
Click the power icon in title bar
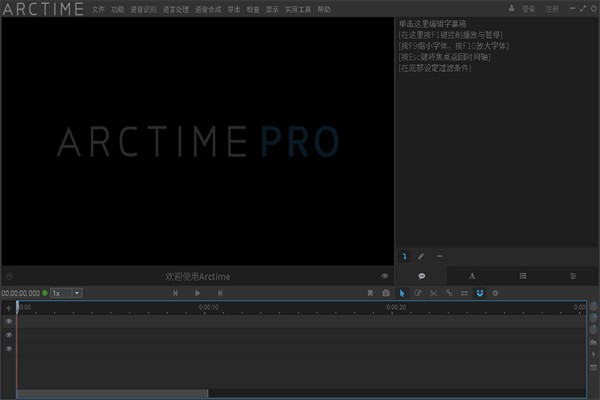[593, 8]
